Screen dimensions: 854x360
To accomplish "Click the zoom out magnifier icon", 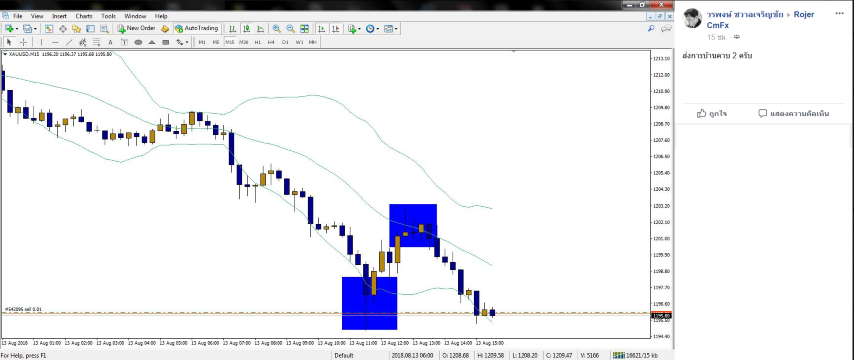I will (x=290, y=29).
